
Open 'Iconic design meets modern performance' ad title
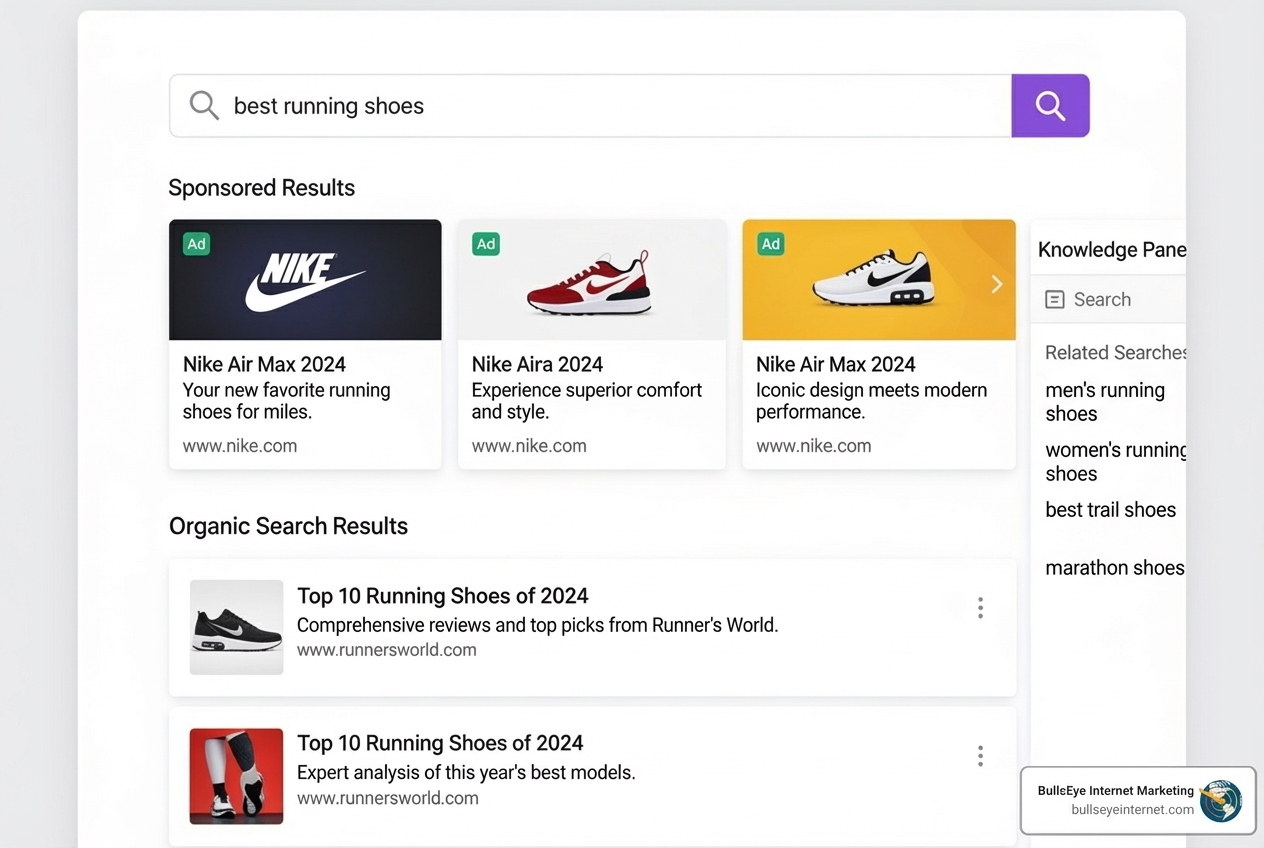[x=836, y=364]
